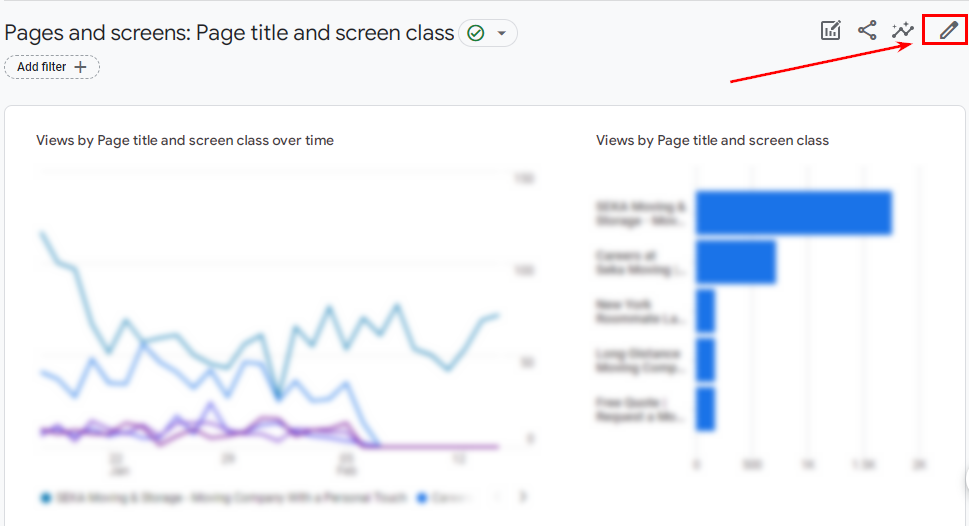
Task: Click the top bar in bar chart
Action: (794, 213)
